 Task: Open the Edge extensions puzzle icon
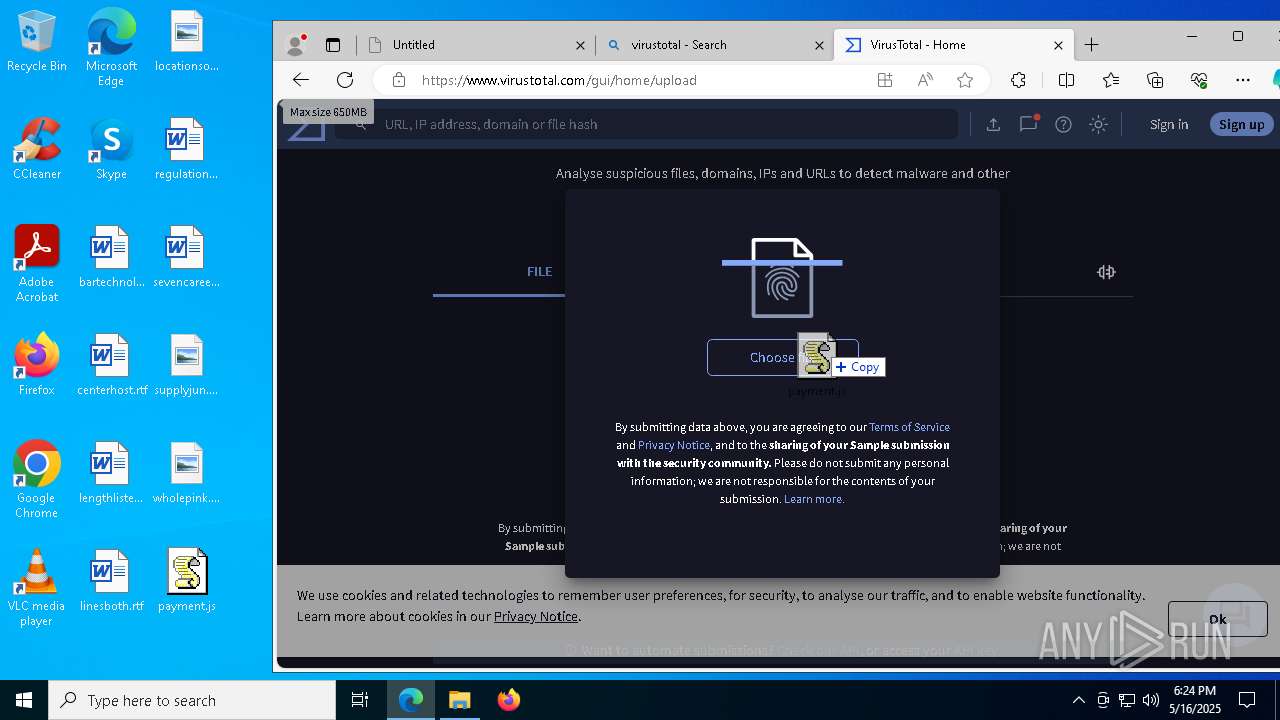[x=1019, y=80]
